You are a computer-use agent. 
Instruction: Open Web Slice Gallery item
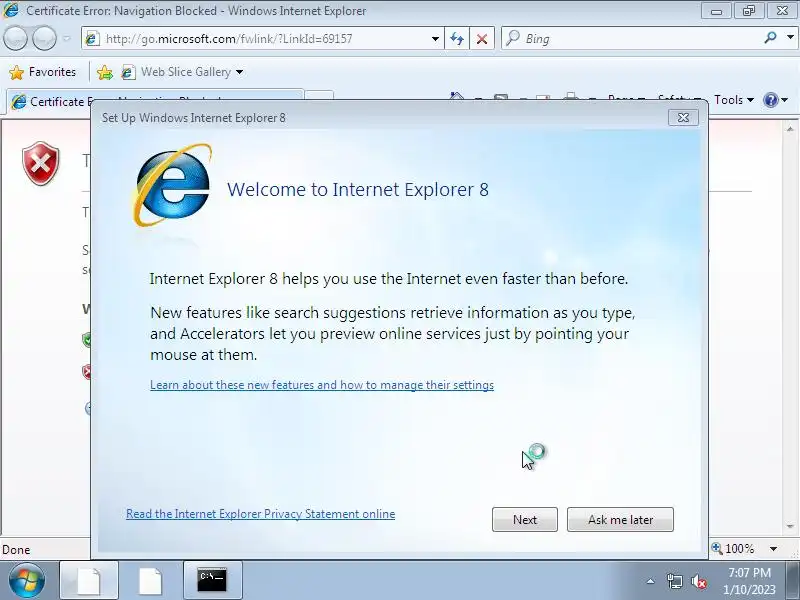(x=182, y=72)
